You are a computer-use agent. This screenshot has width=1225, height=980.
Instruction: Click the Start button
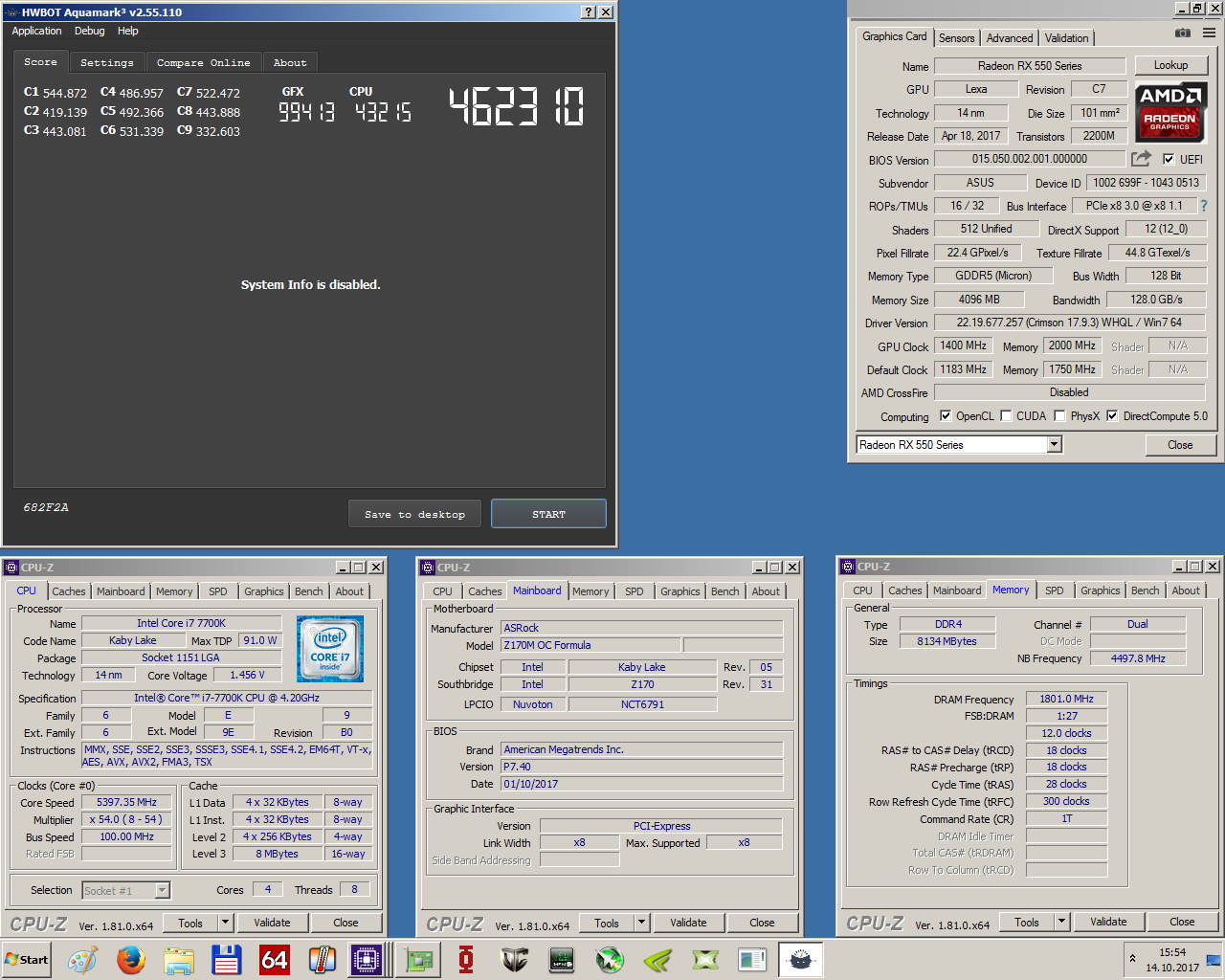27,959
